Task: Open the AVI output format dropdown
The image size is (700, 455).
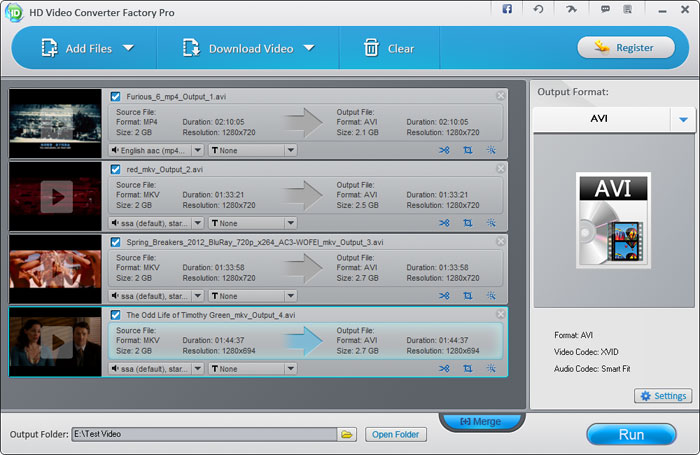Action: coord(683,119)
